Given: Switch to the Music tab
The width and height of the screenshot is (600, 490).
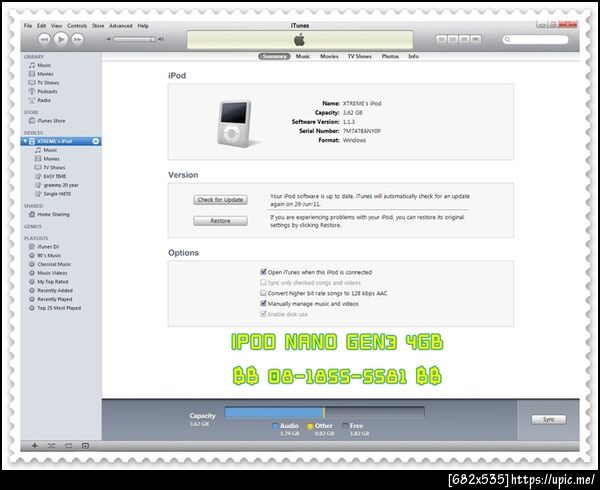Looking at the screenshot, I should click(x=303, y=56).
